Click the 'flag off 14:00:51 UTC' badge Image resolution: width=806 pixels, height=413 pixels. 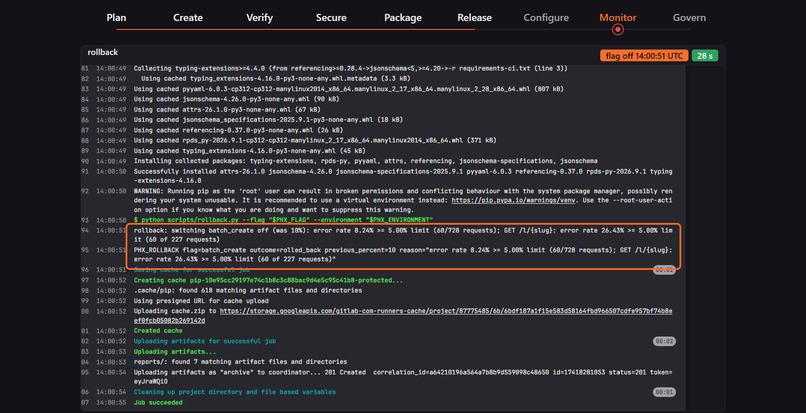tap(644, 56)
